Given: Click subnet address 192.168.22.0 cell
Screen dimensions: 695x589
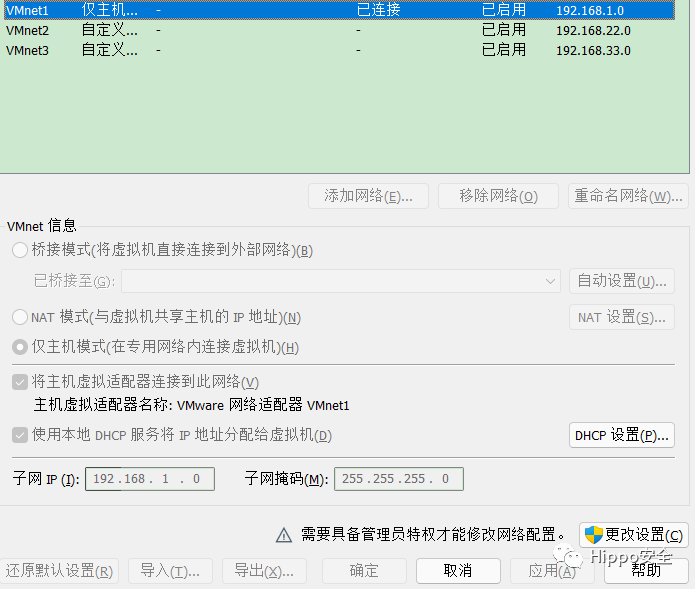Looking at the screenshot, I should pos(593,30).
